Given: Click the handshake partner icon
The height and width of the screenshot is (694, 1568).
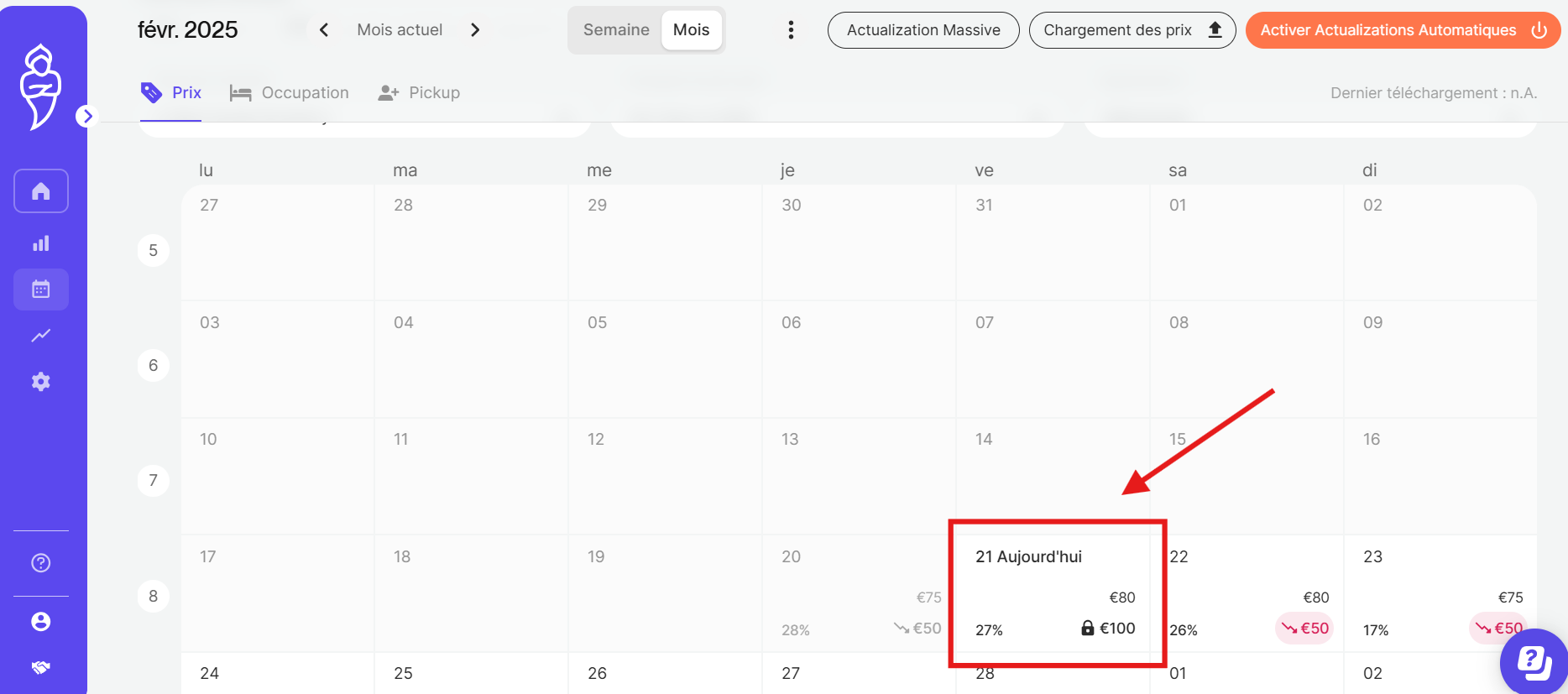Looking at the screenshot, I should click(40, 667).
